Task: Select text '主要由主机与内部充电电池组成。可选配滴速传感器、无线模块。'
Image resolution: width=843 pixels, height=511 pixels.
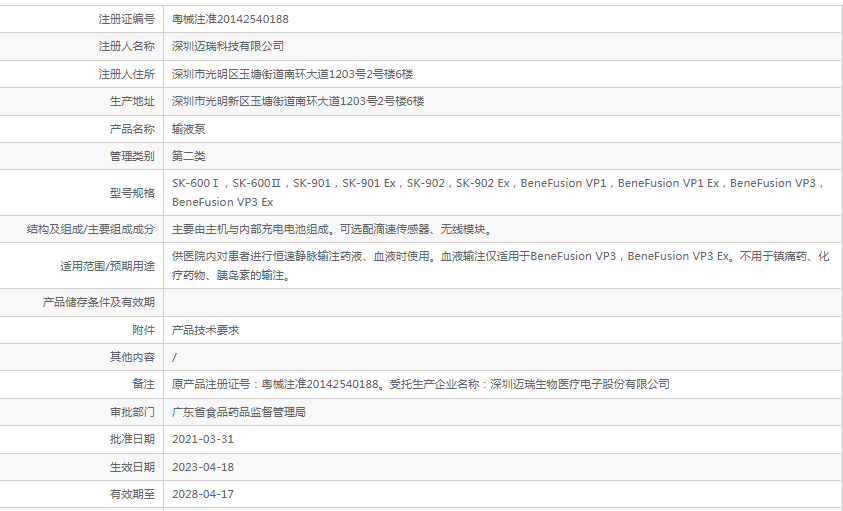Action: (332, 230)
